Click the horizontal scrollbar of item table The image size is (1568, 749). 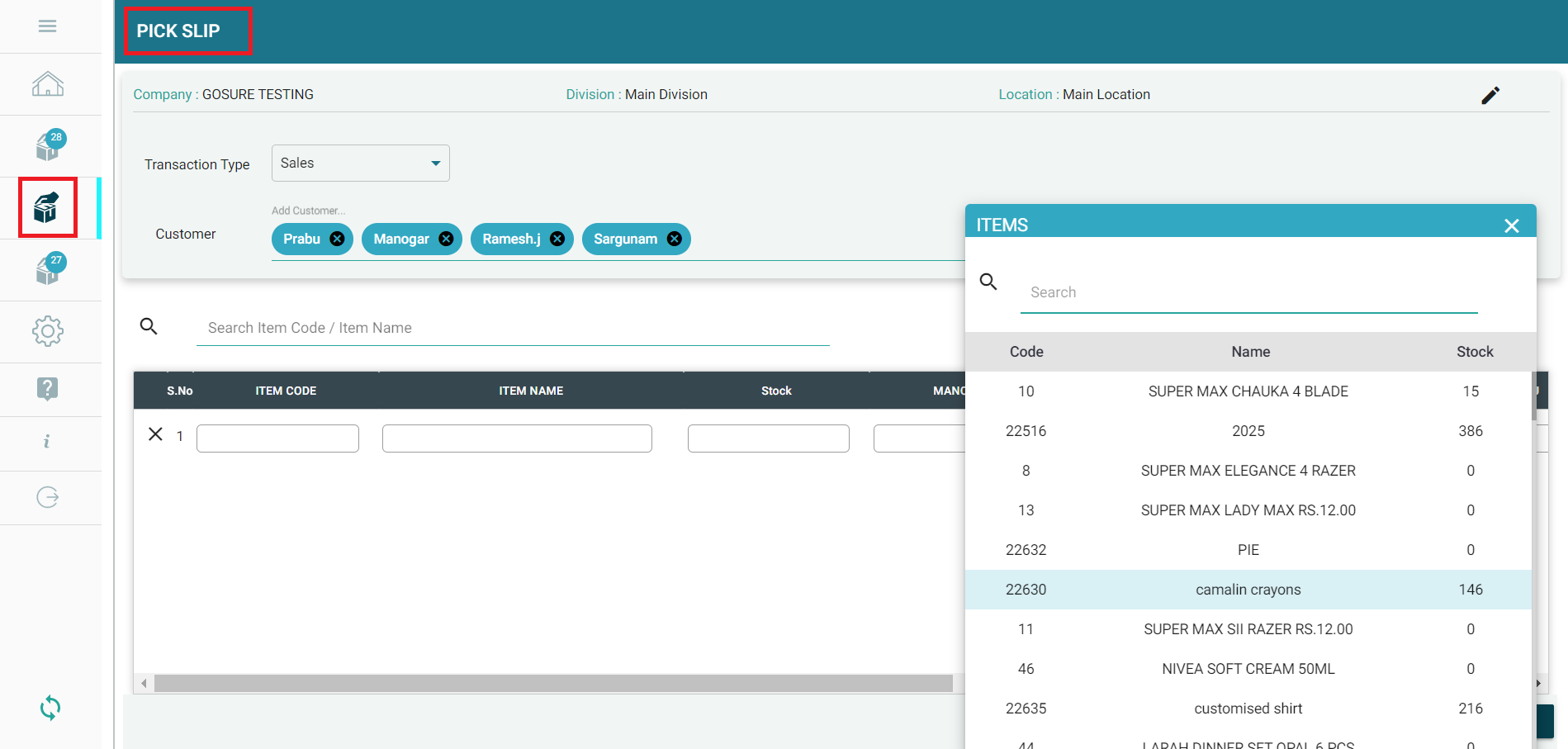[553, 684]
